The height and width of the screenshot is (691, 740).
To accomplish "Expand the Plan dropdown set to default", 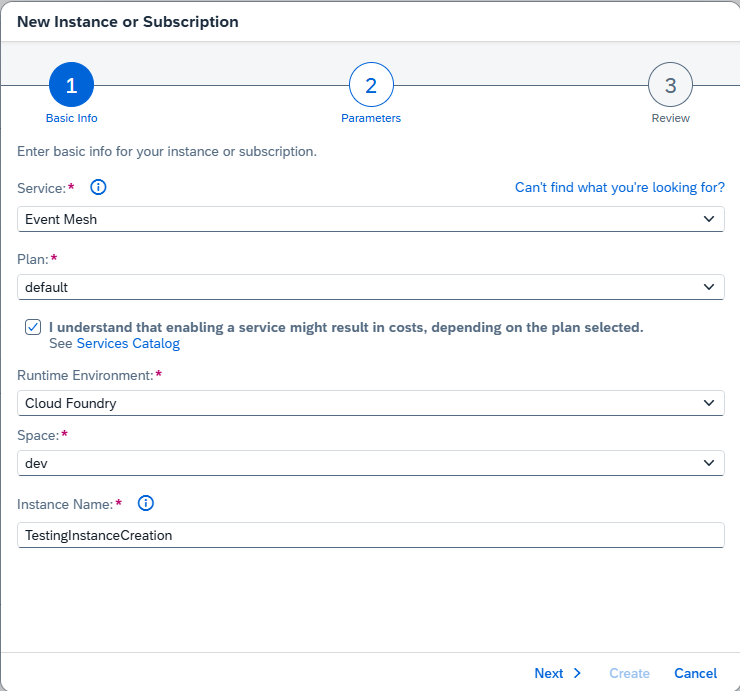I will (x=370, y=287).
